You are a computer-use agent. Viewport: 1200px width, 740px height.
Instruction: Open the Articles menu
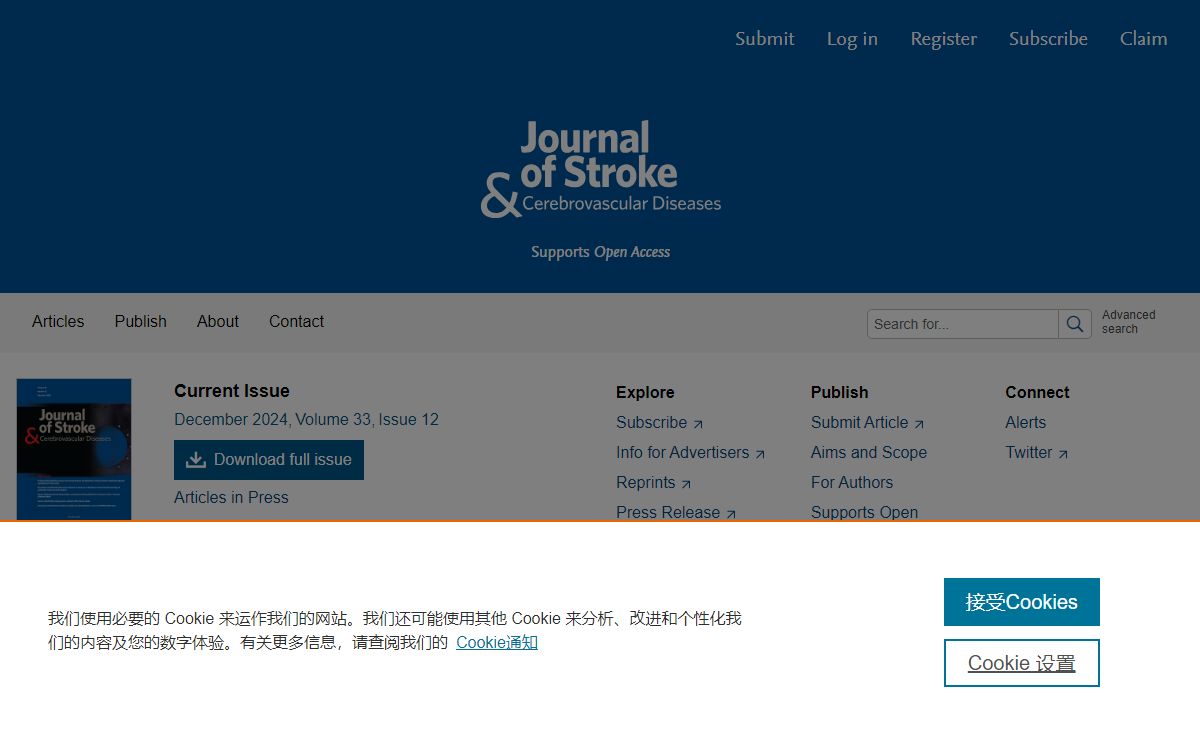(x=58, y=322)
